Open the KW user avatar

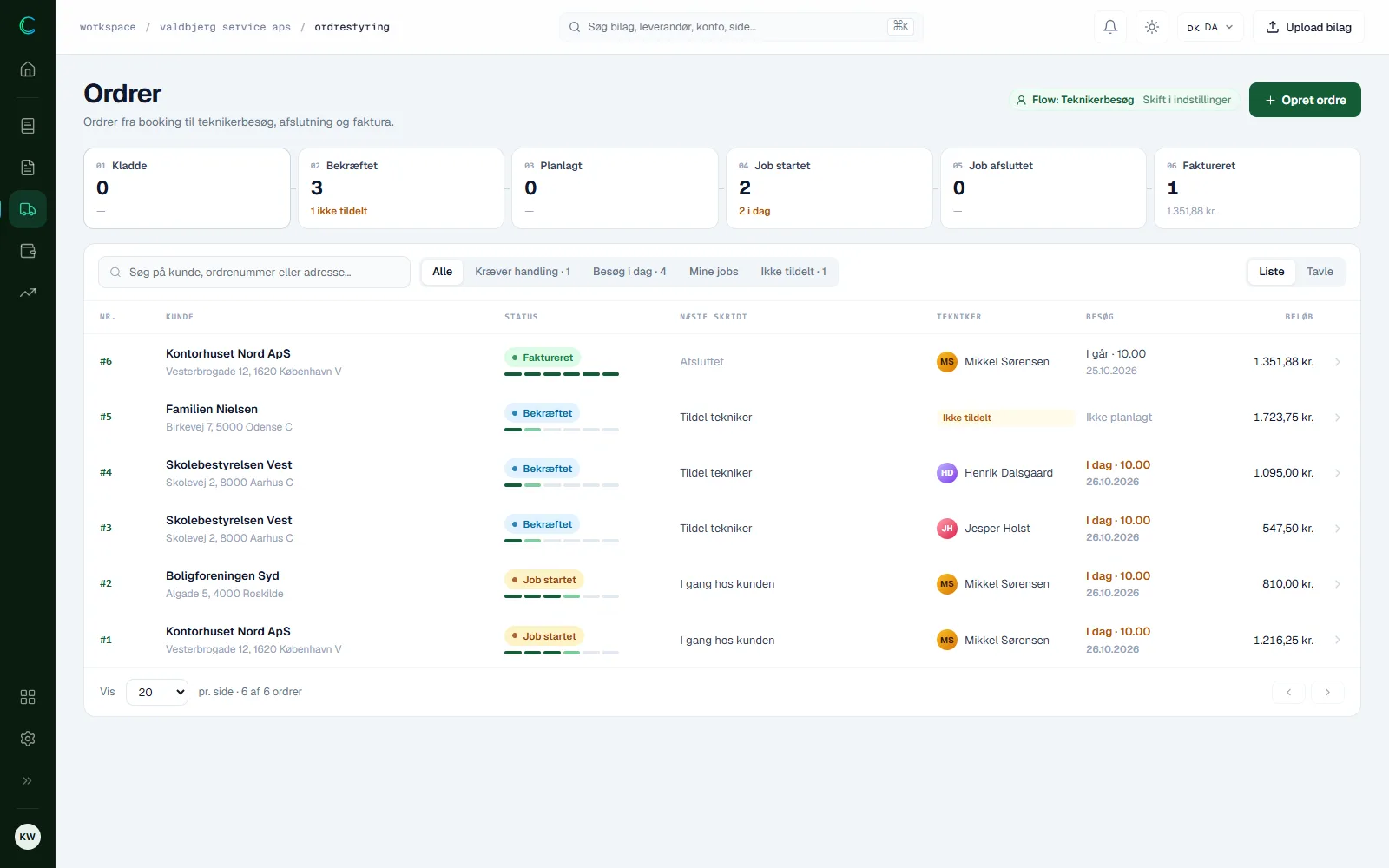pyautogui.click(x=28, y=837)
